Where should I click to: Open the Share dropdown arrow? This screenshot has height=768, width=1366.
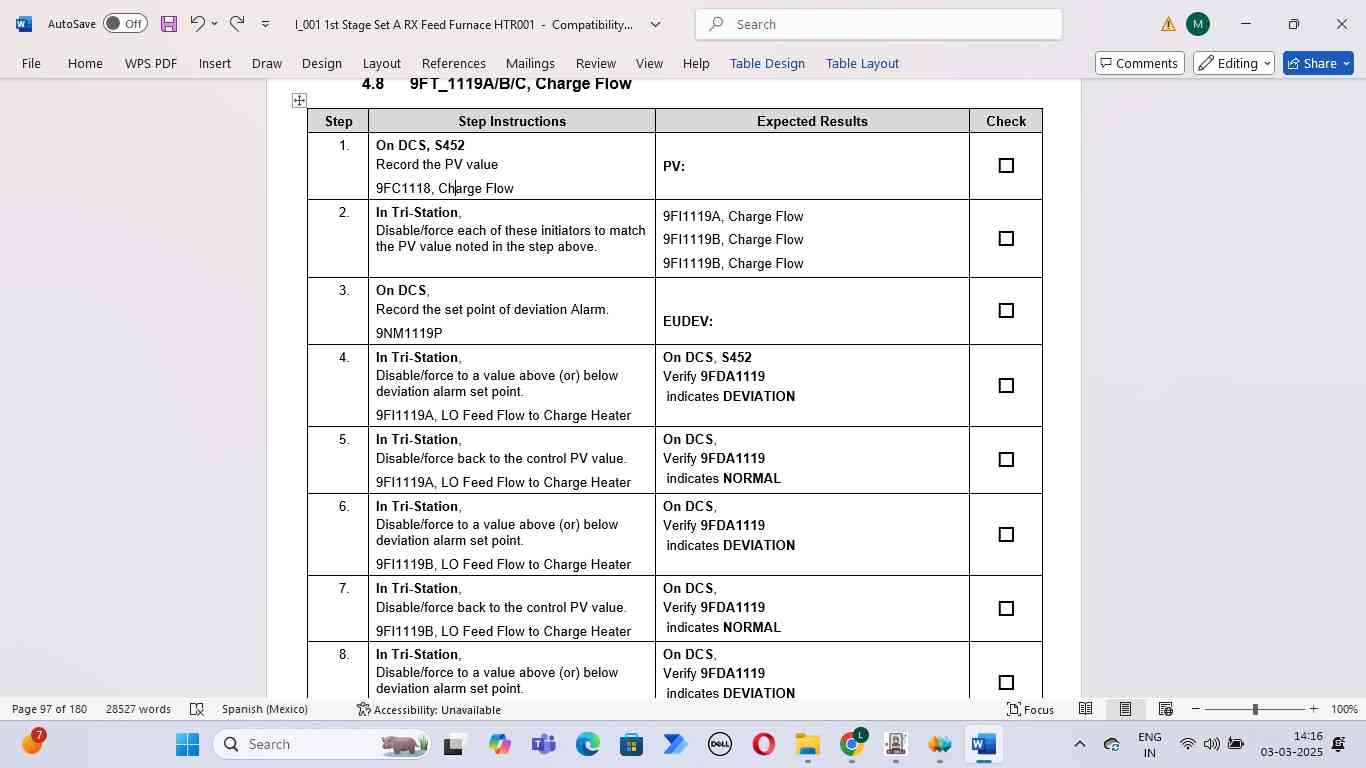coord(1346,63)
